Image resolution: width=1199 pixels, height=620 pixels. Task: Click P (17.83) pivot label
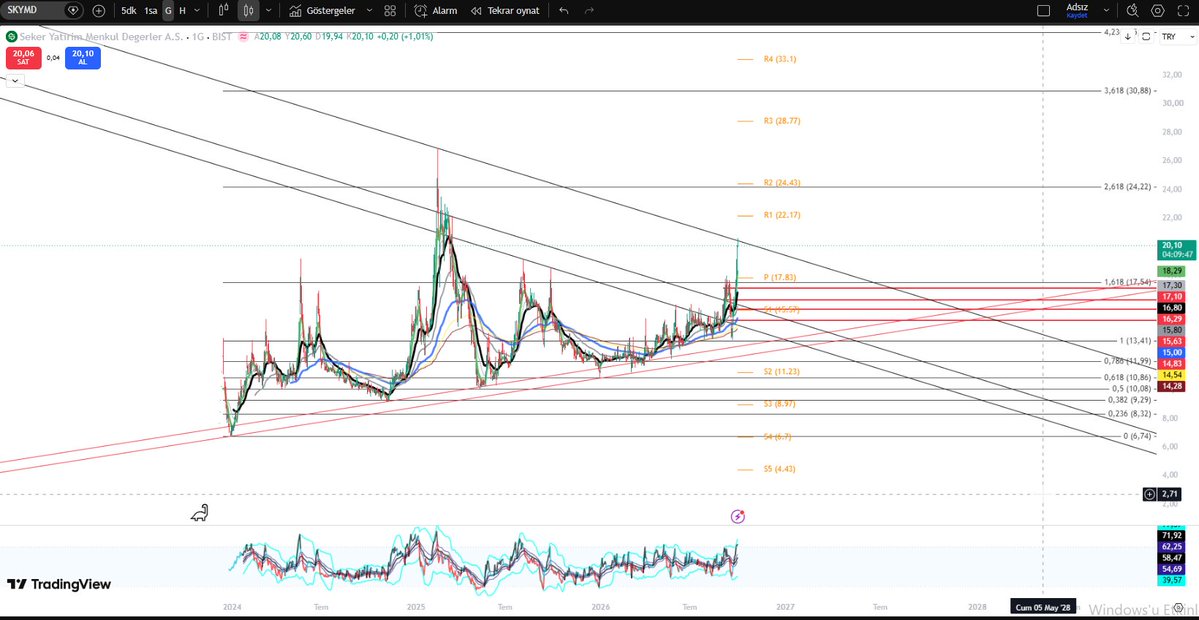(x=779, y=278)
